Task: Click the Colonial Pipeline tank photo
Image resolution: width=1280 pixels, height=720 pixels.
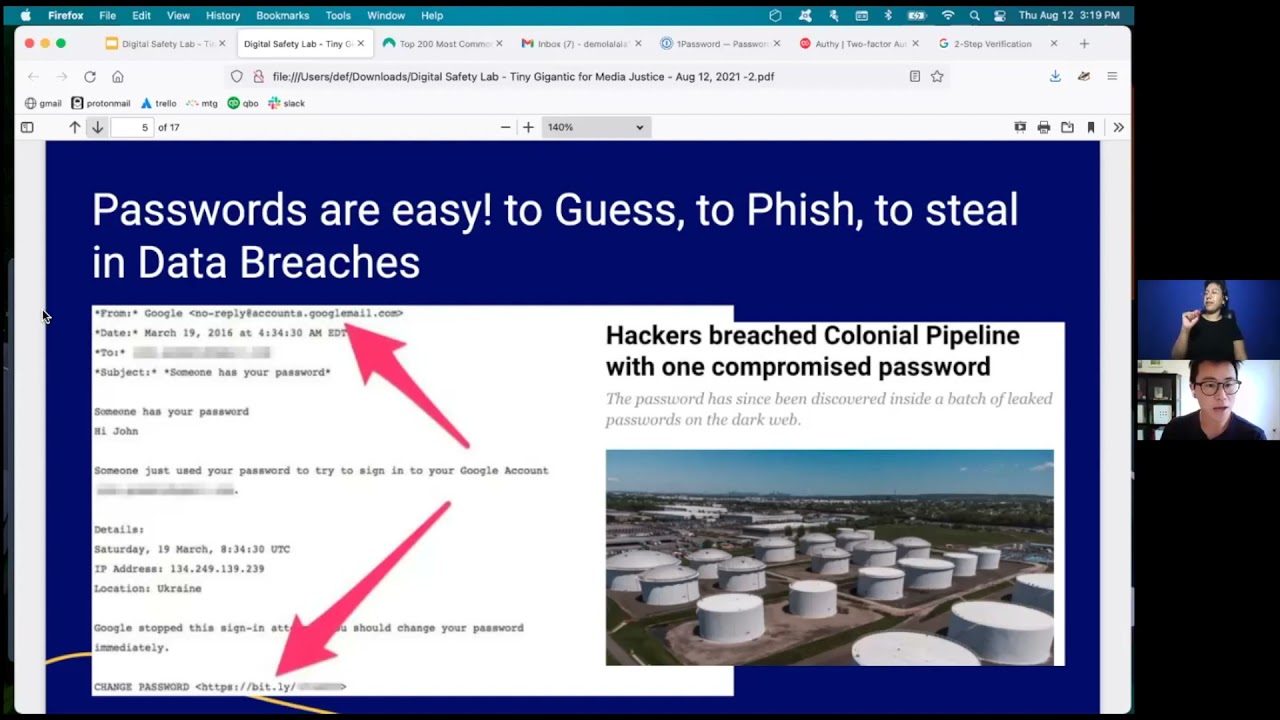Action: coord(829,557)
